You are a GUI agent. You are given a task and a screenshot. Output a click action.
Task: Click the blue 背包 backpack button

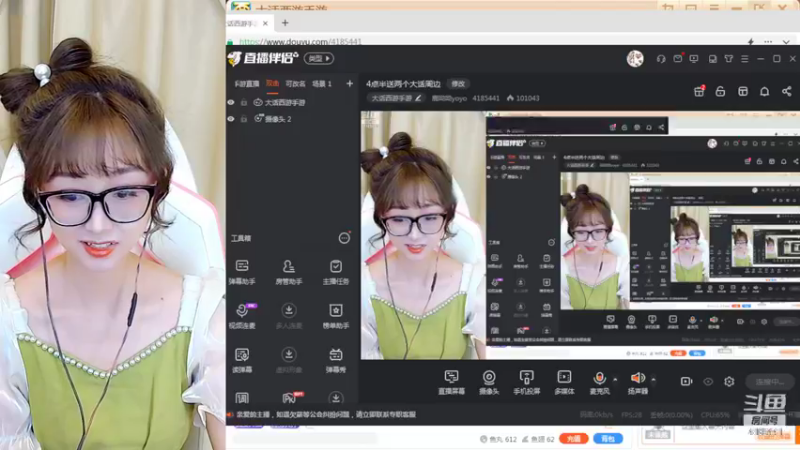point(608,439)
